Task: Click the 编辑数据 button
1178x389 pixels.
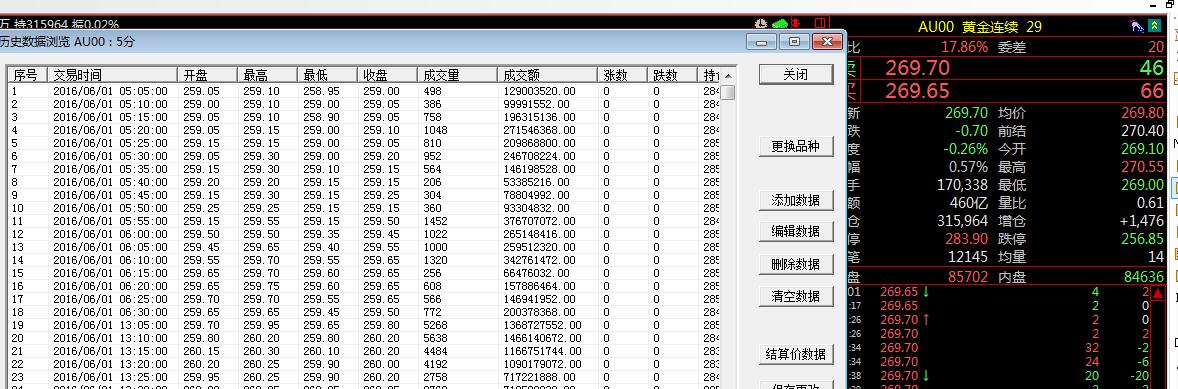Action: point(796,231)
